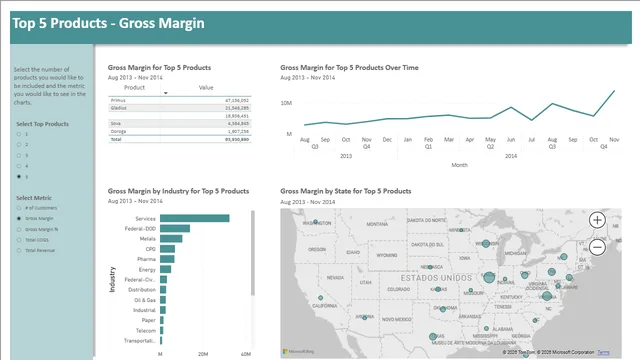
Task: Click the sort arrow under table header
Action: 166,93
